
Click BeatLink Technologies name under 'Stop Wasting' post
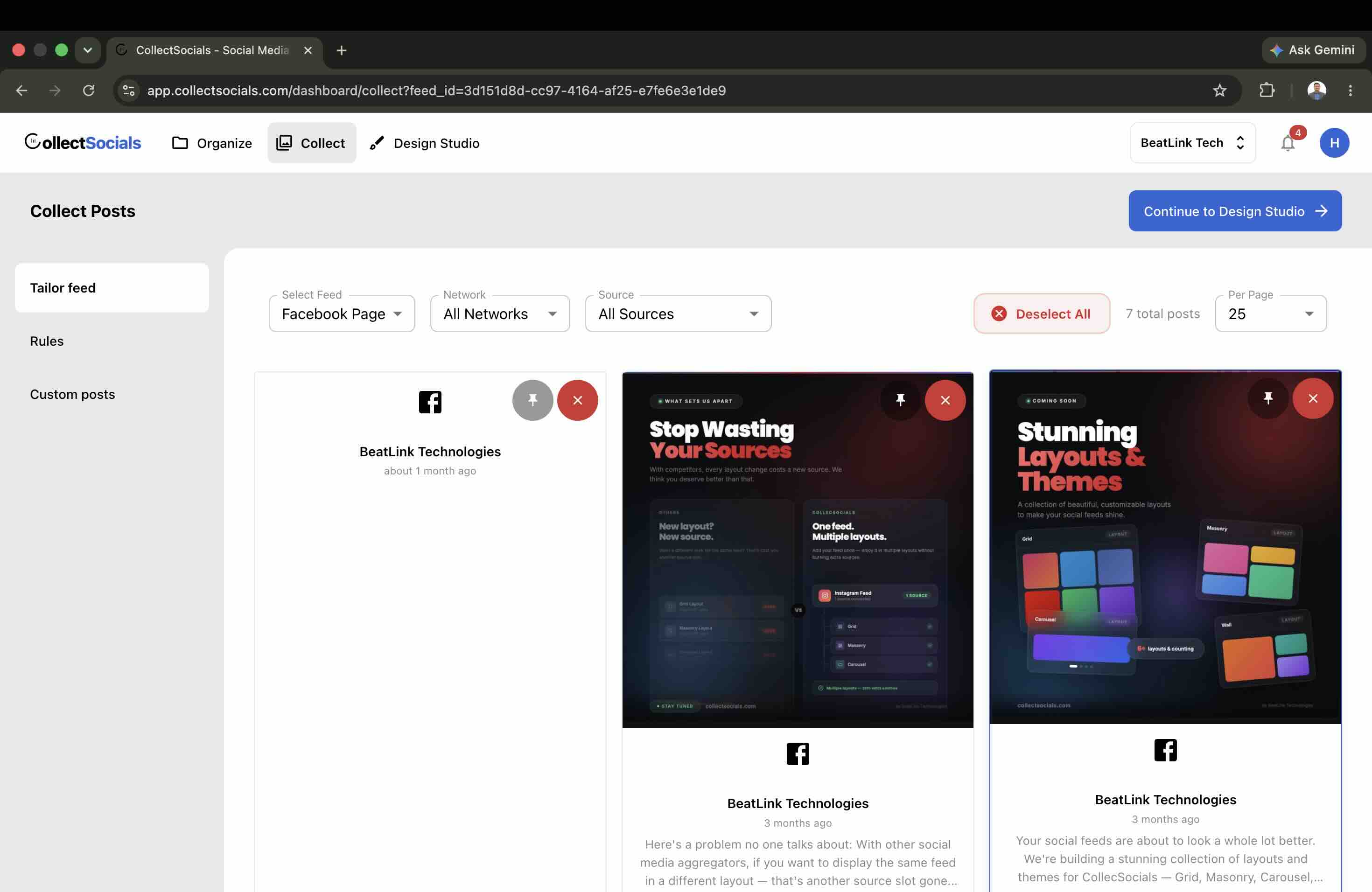pyautogui.click(x=798, y=803)
